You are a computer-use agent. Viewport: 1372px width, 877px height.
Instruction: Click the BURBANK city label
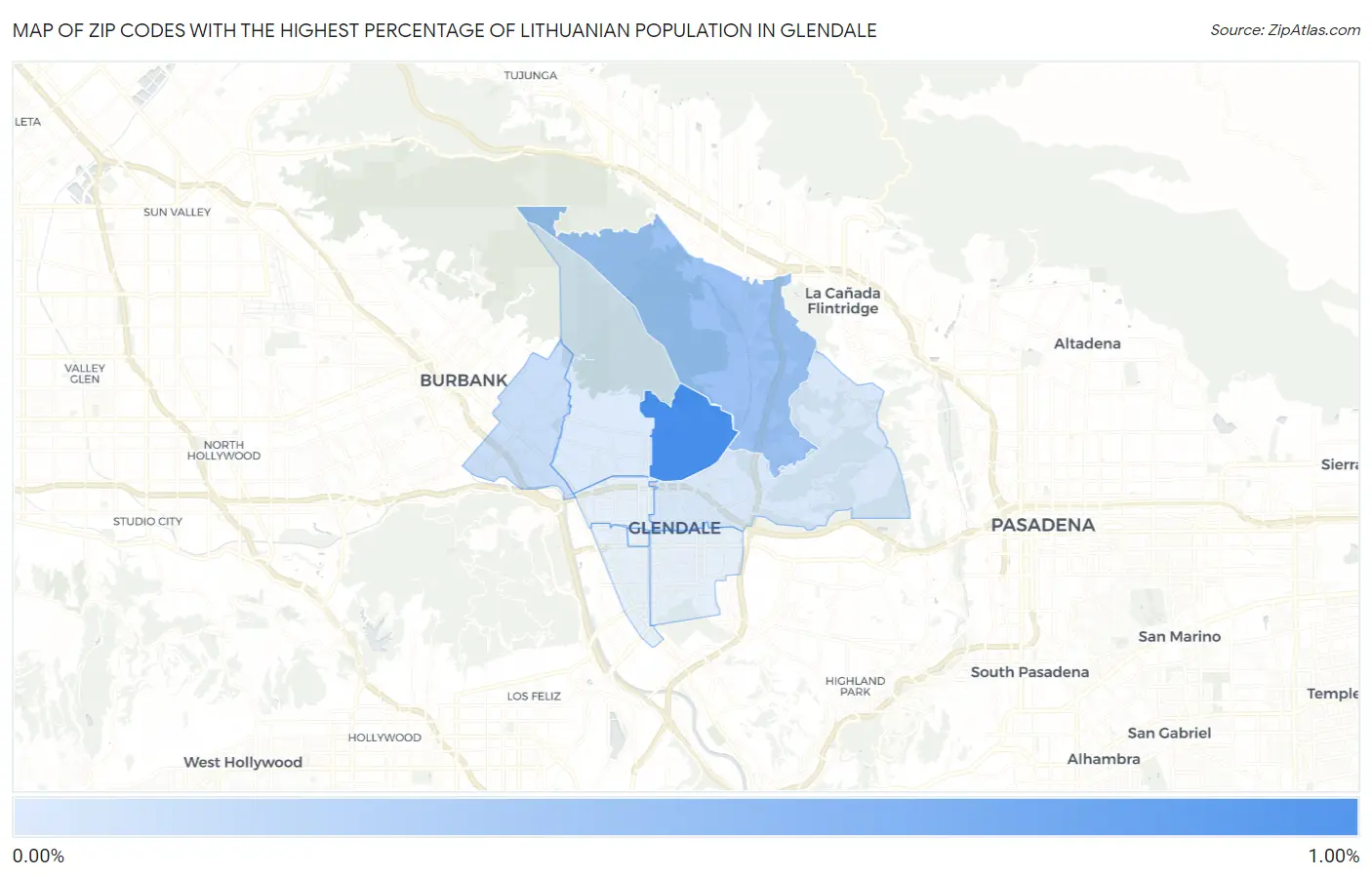[464, 380]
